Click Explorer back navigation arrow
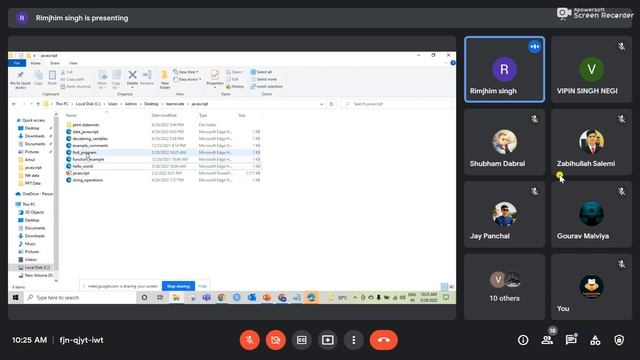Screen dimensions: 640x360 tap(14, 104)
